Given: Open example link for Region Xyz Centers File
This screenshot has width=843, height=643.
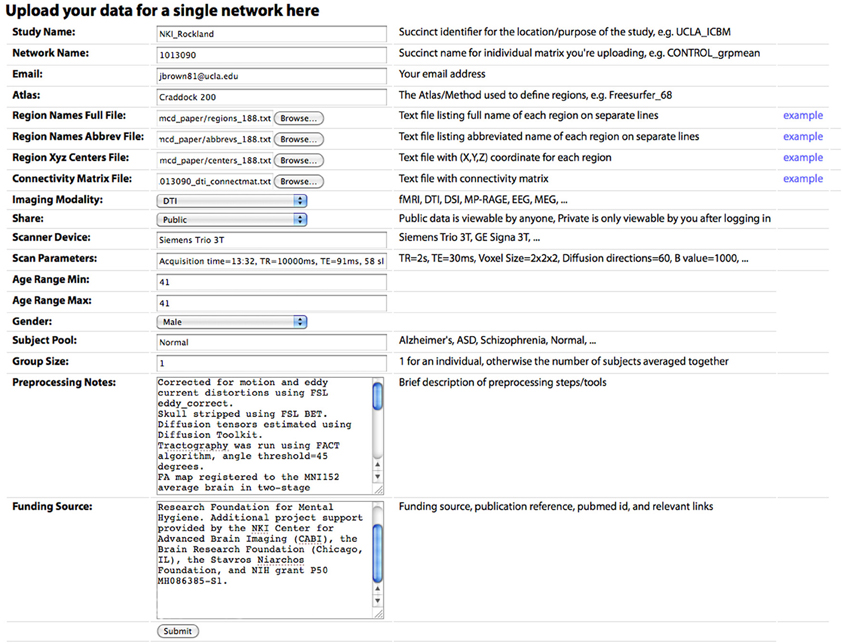Looking at the screenshot, I should (803, 158).
